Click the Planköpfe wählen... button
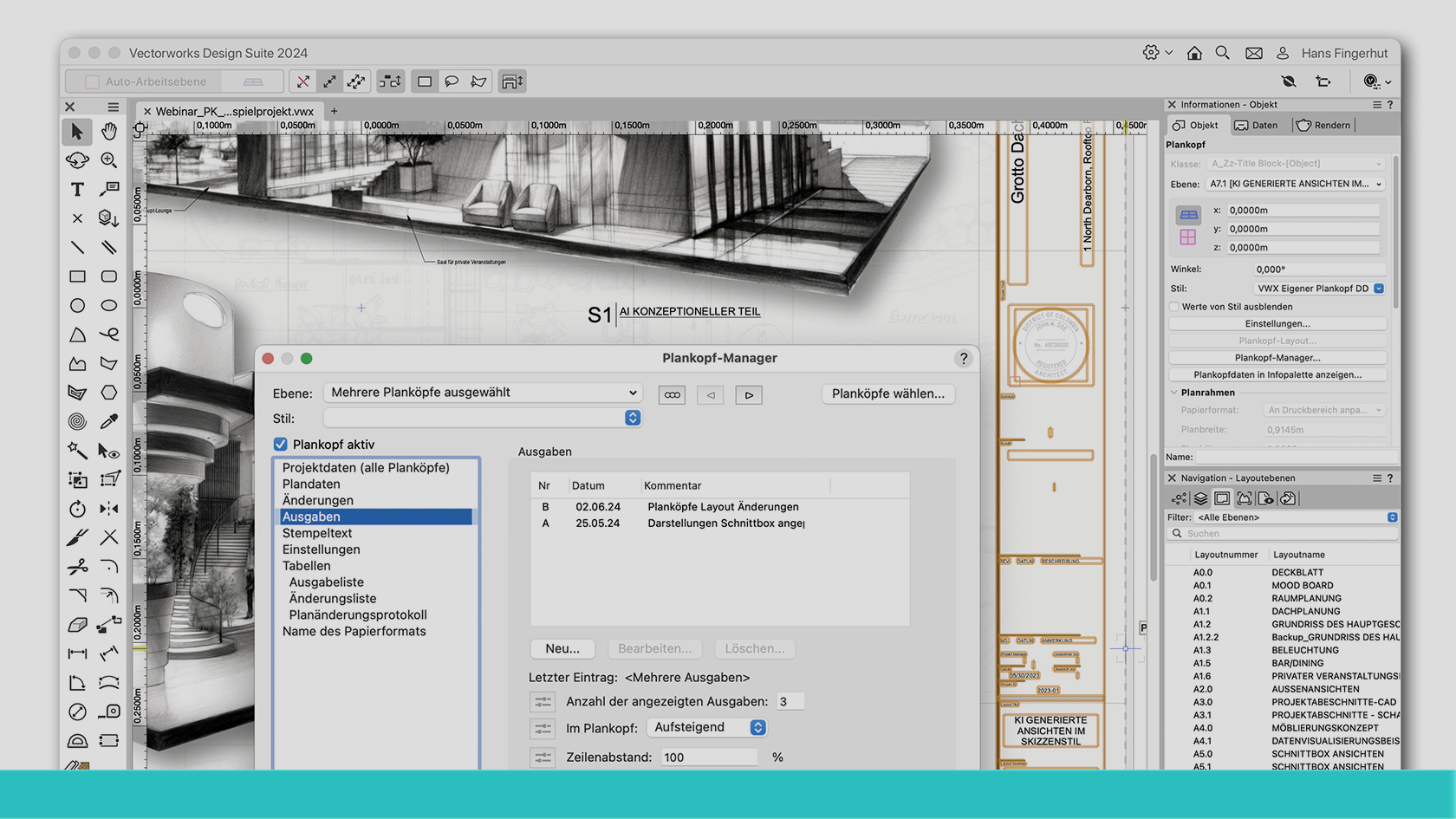 pos(888,393)
